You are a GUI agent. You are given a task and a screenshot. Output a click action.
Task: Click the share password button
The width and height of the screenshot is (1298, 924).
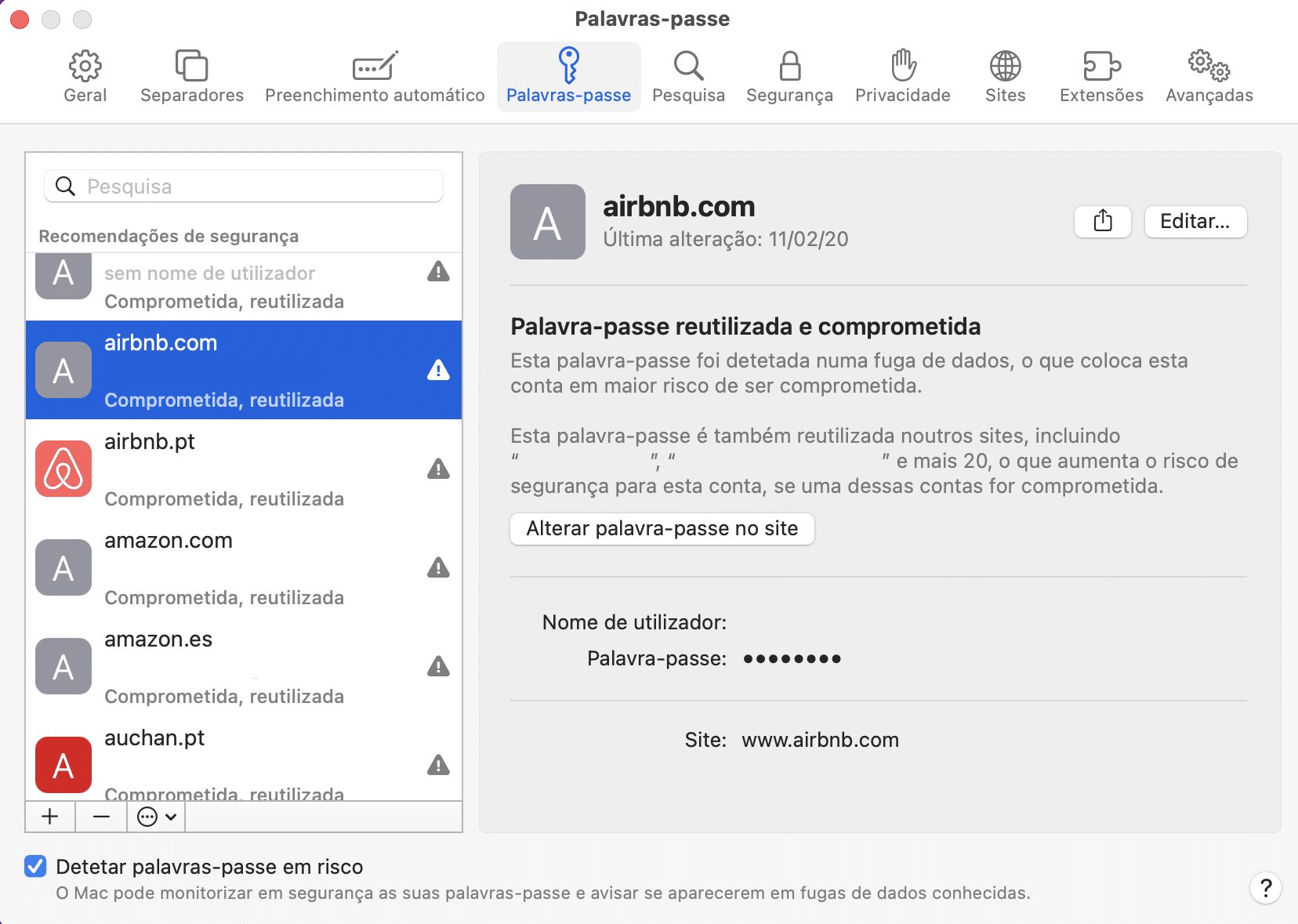click(1103, 221)
